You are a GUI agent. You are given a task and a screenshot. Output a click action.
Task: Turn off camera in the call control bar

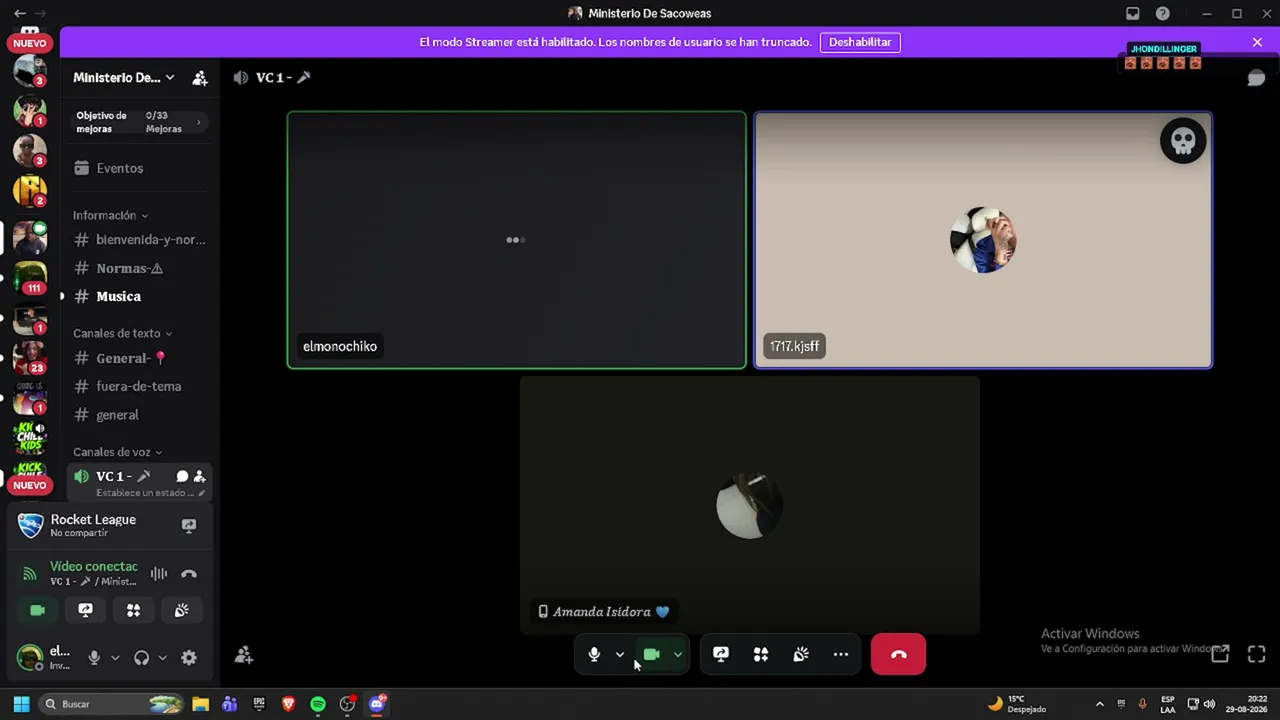click(652, 654)
